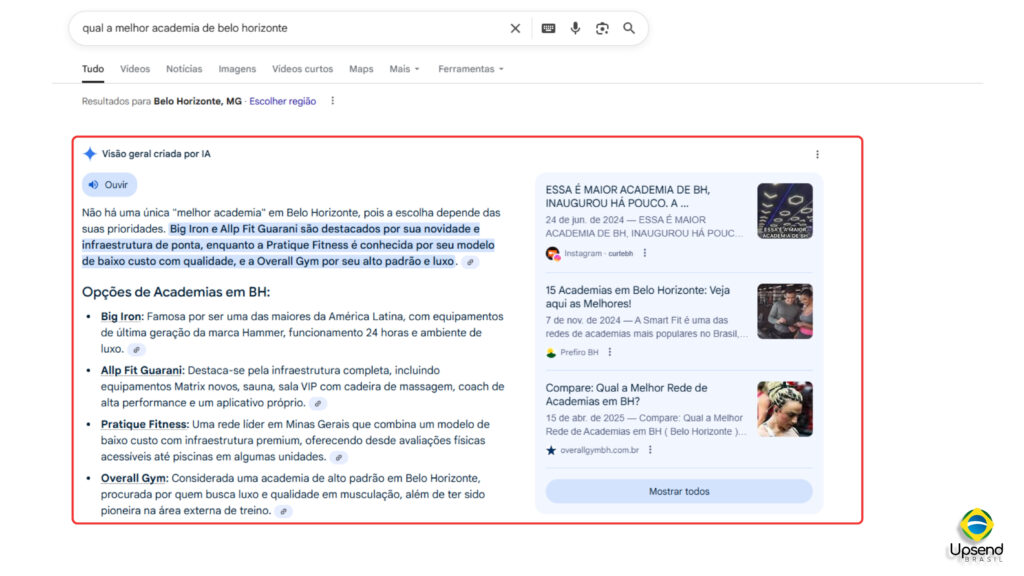
Task: Open source link icon after Allp Fit Guarani item
Action: click(318, 404)
